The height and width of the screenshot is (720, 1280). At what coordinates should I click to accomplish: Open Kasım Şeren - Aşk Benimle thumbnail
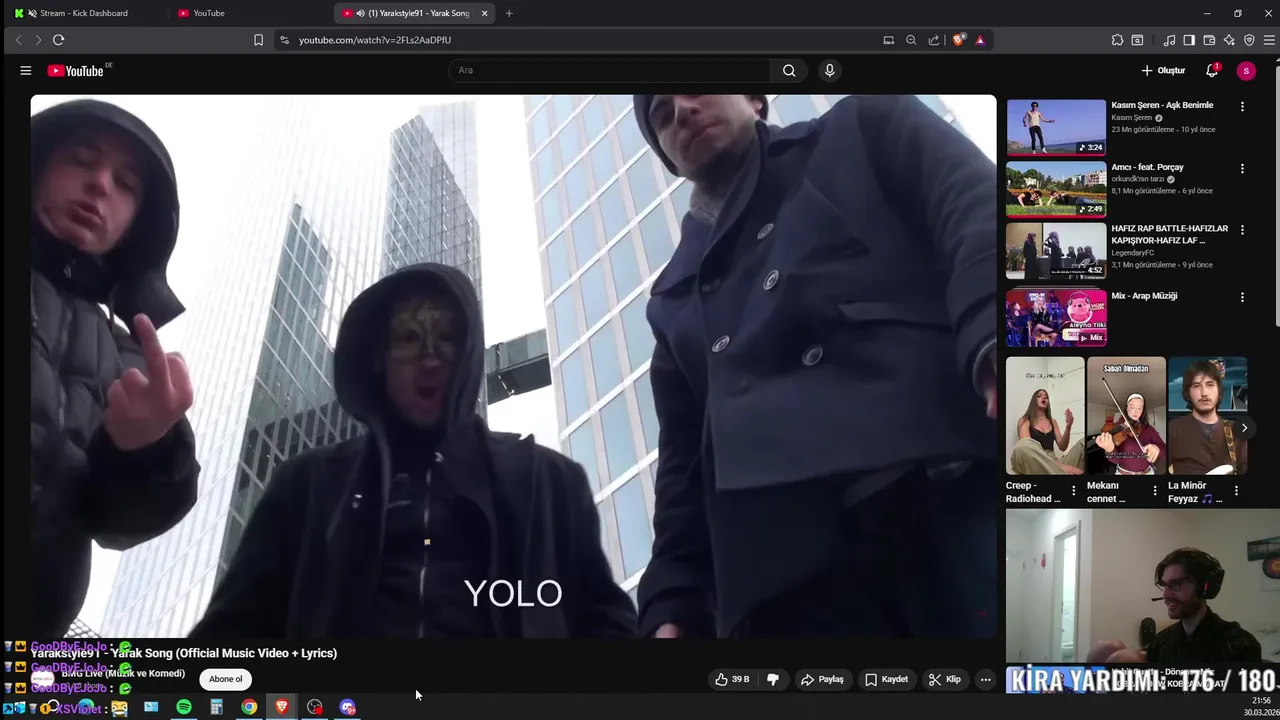click(x=1056, y=127)
